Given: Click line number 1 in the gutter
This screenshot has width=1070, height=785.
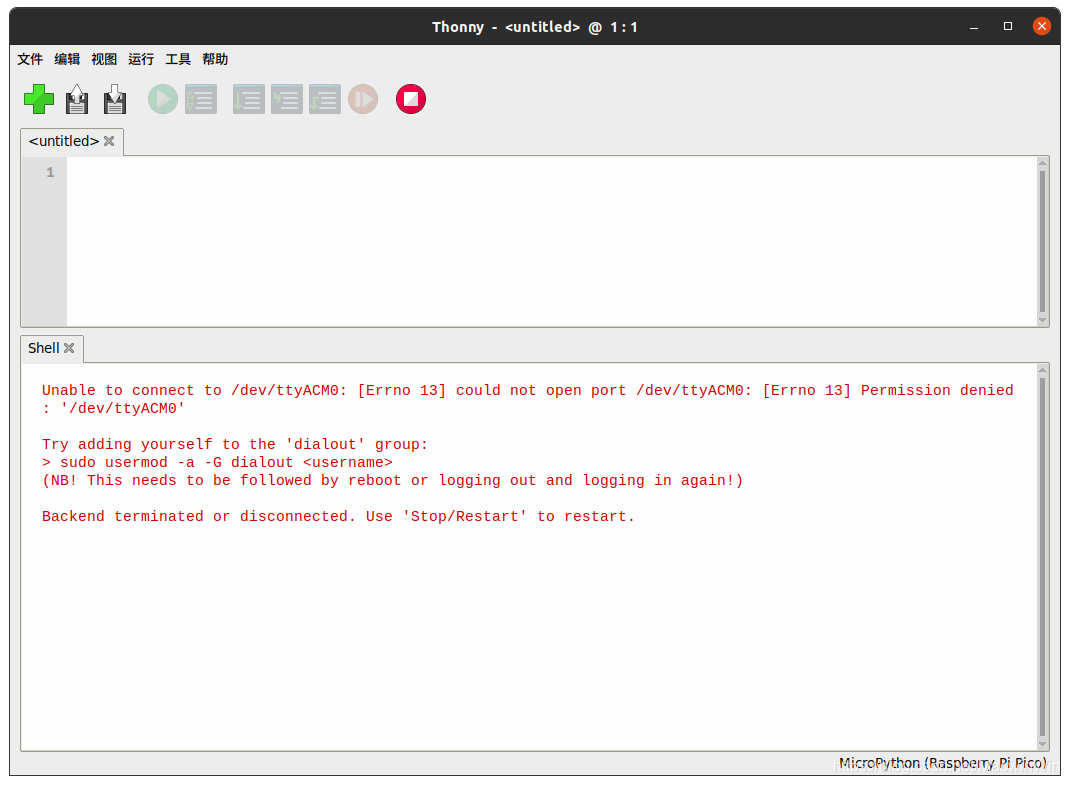Looking at the screenshot, I should (50, 173).
